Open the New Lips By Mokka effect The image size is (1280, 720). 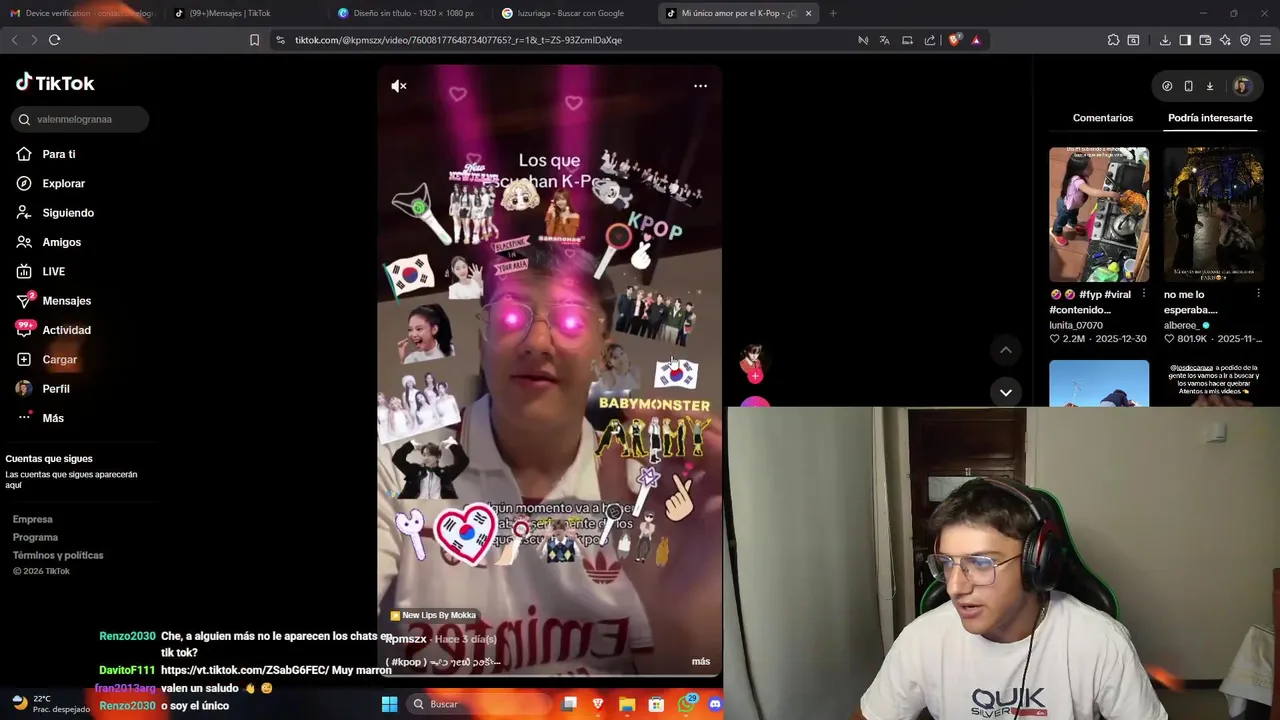tap(433, 615)
